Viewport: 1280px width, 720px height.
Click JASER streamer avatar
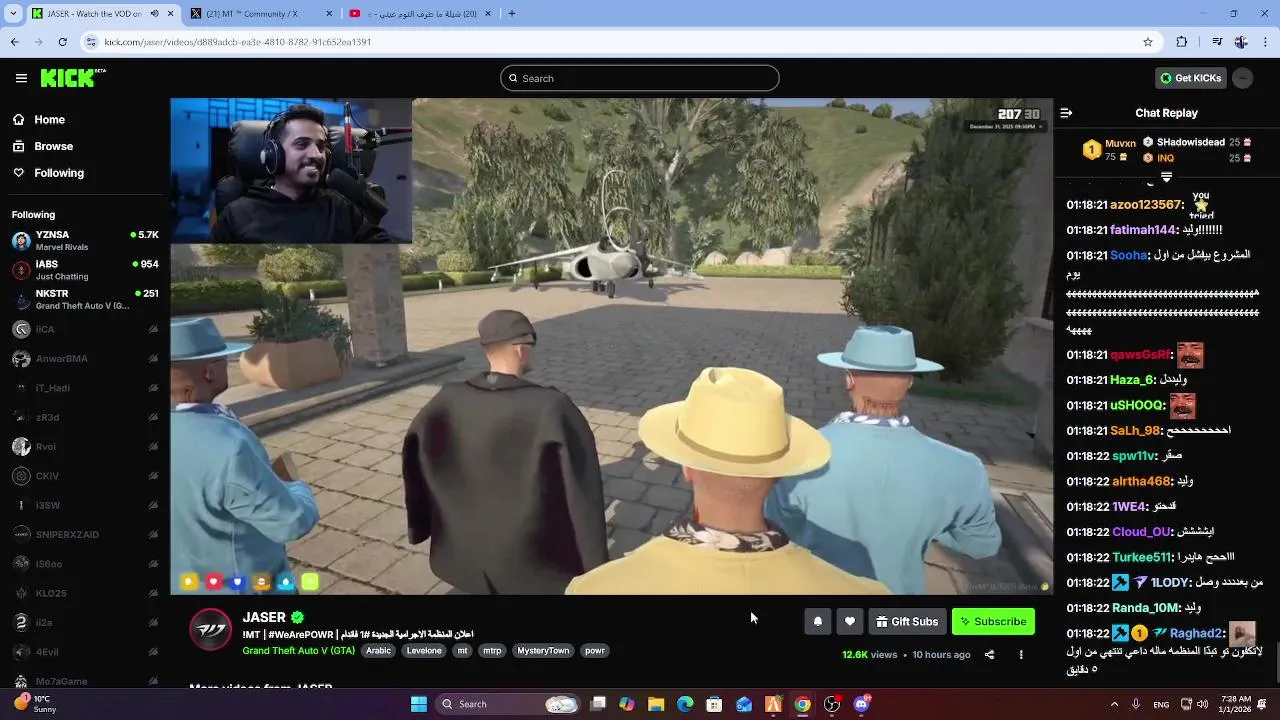tap(211, 629)
